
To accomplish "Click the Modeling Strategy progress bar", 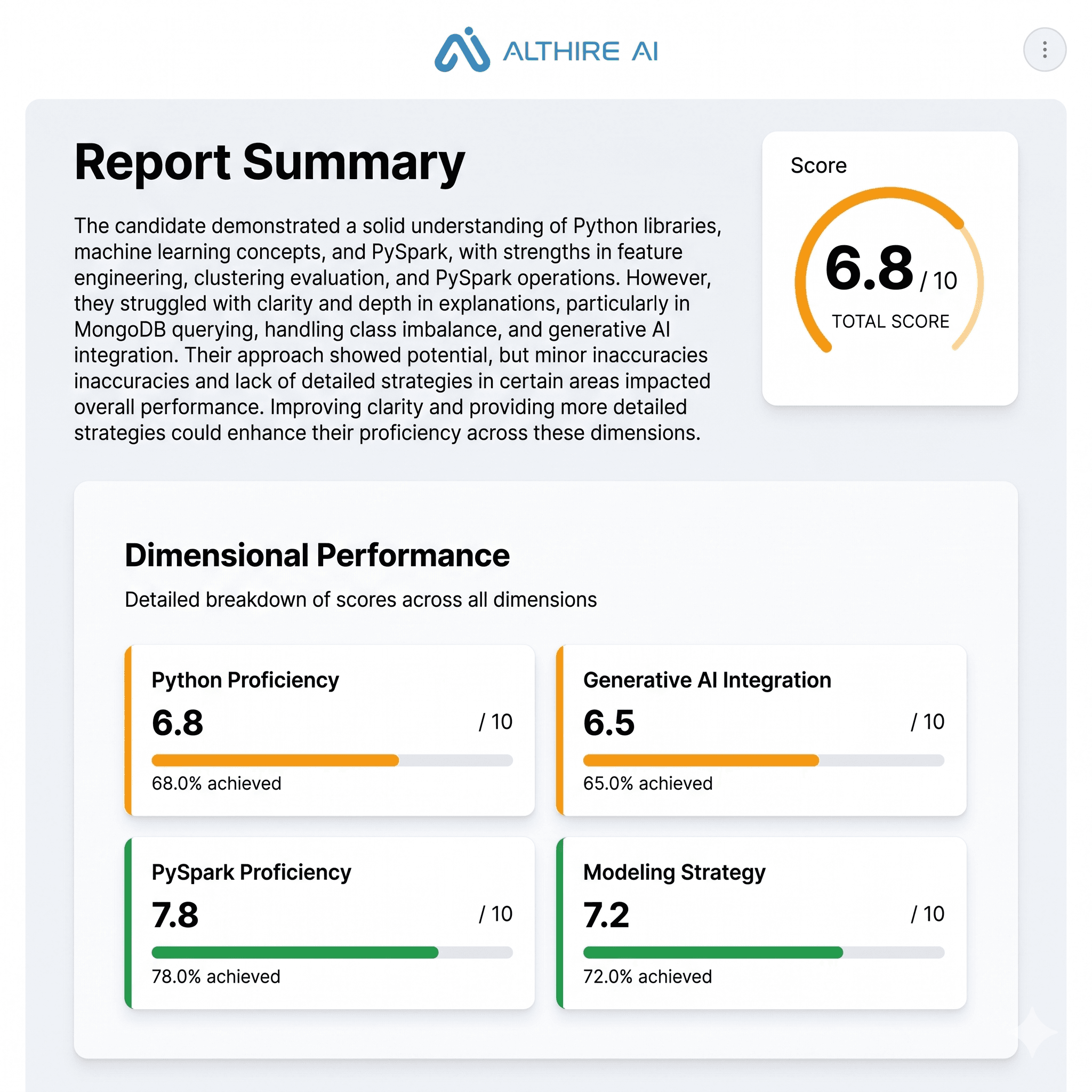I will (764, 952).
